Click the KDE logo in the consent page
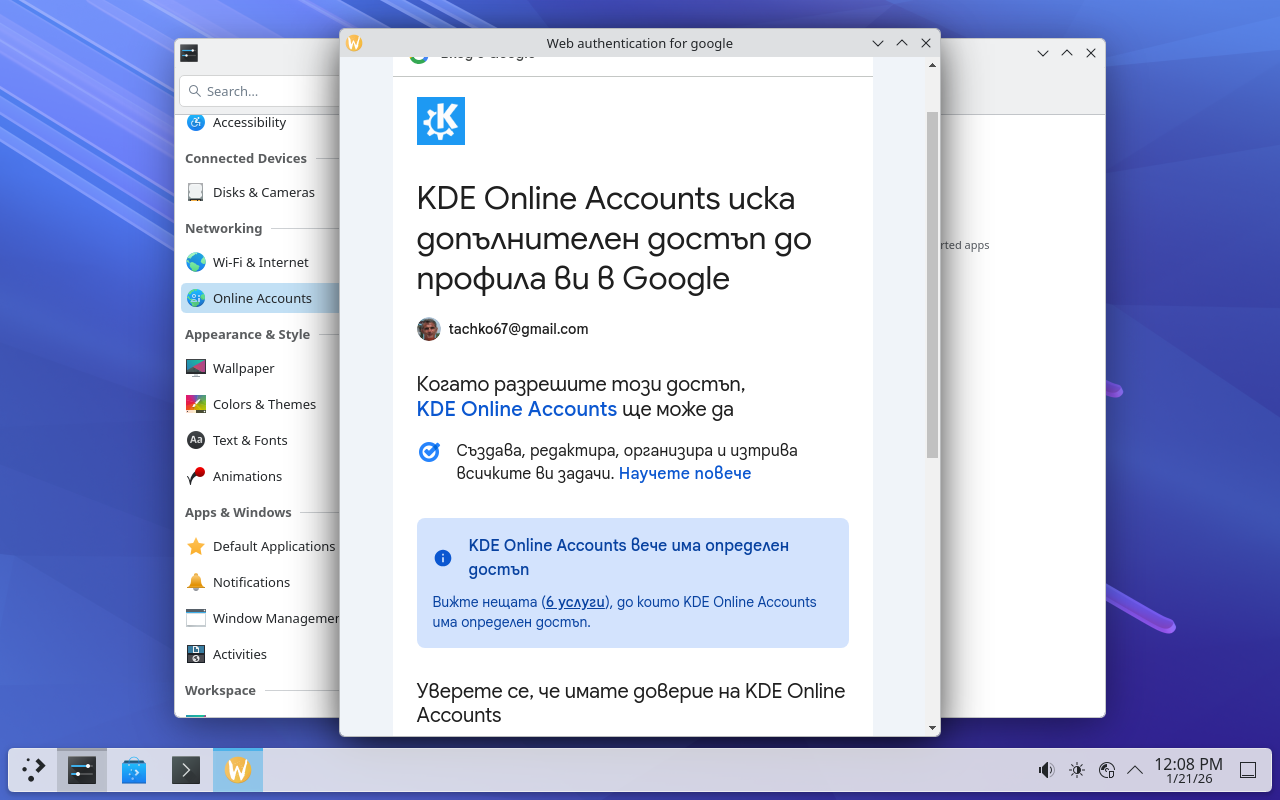The image size is (1280, 800). tap(440, 121)
